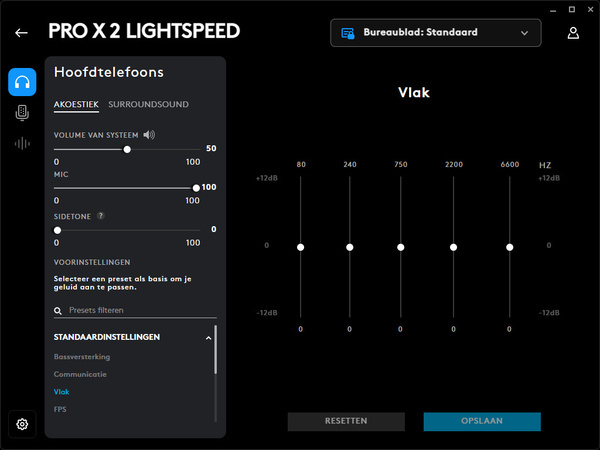Save the EQ with Opslaan button

(482, 421)
